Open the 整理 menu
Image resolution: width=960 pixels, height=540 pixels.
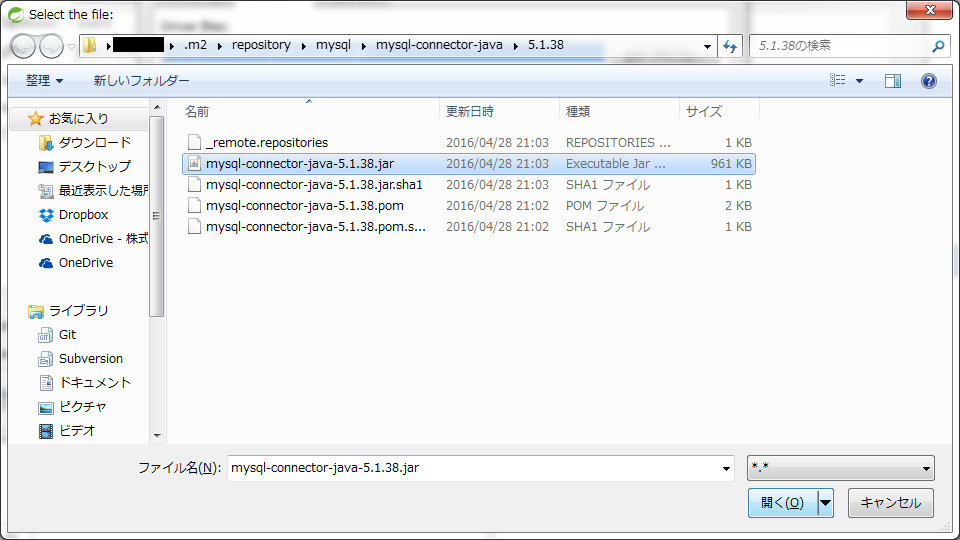44,81
